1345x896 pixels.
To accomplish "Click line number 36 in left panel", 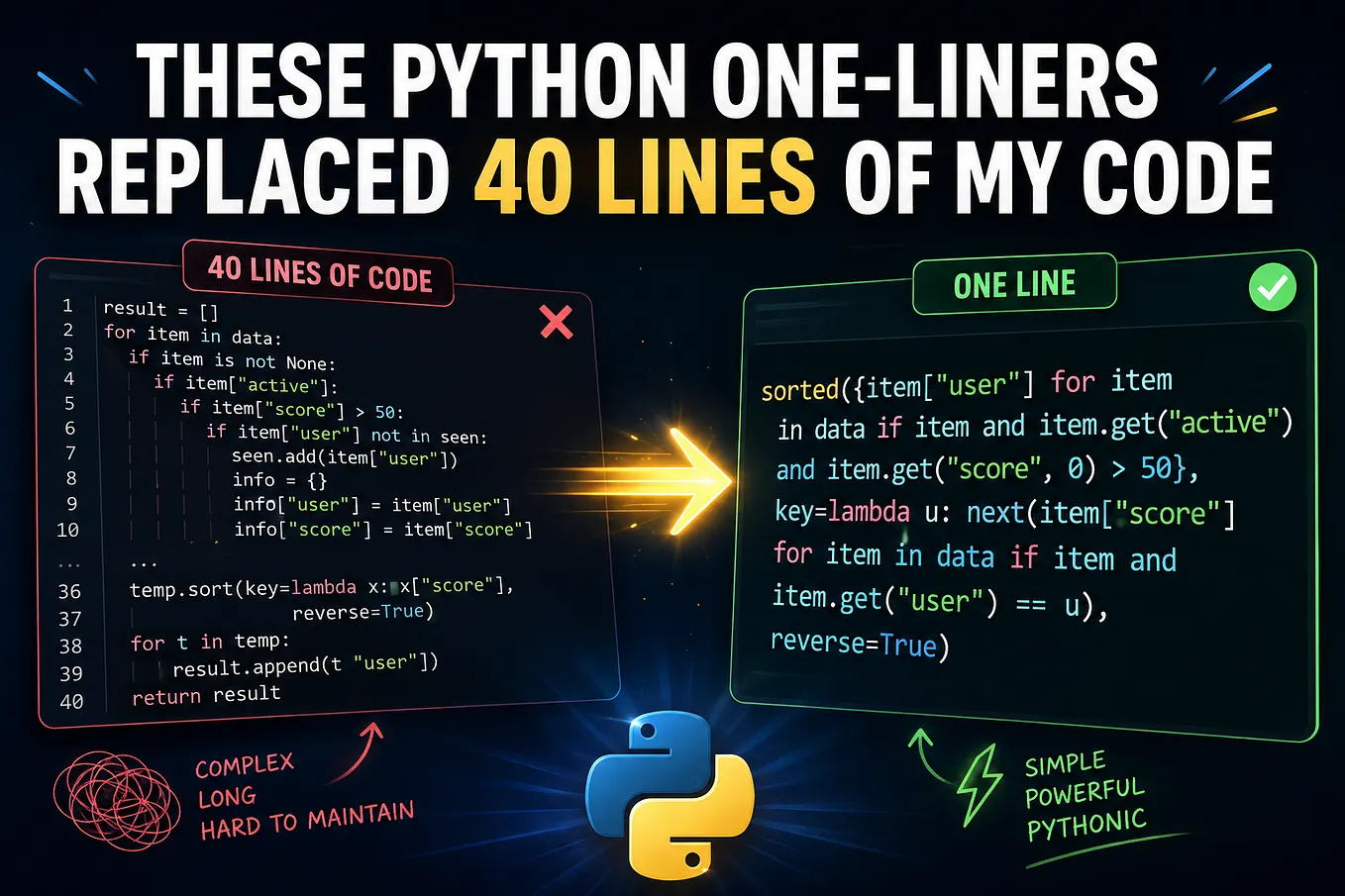I will coord(69,591).
